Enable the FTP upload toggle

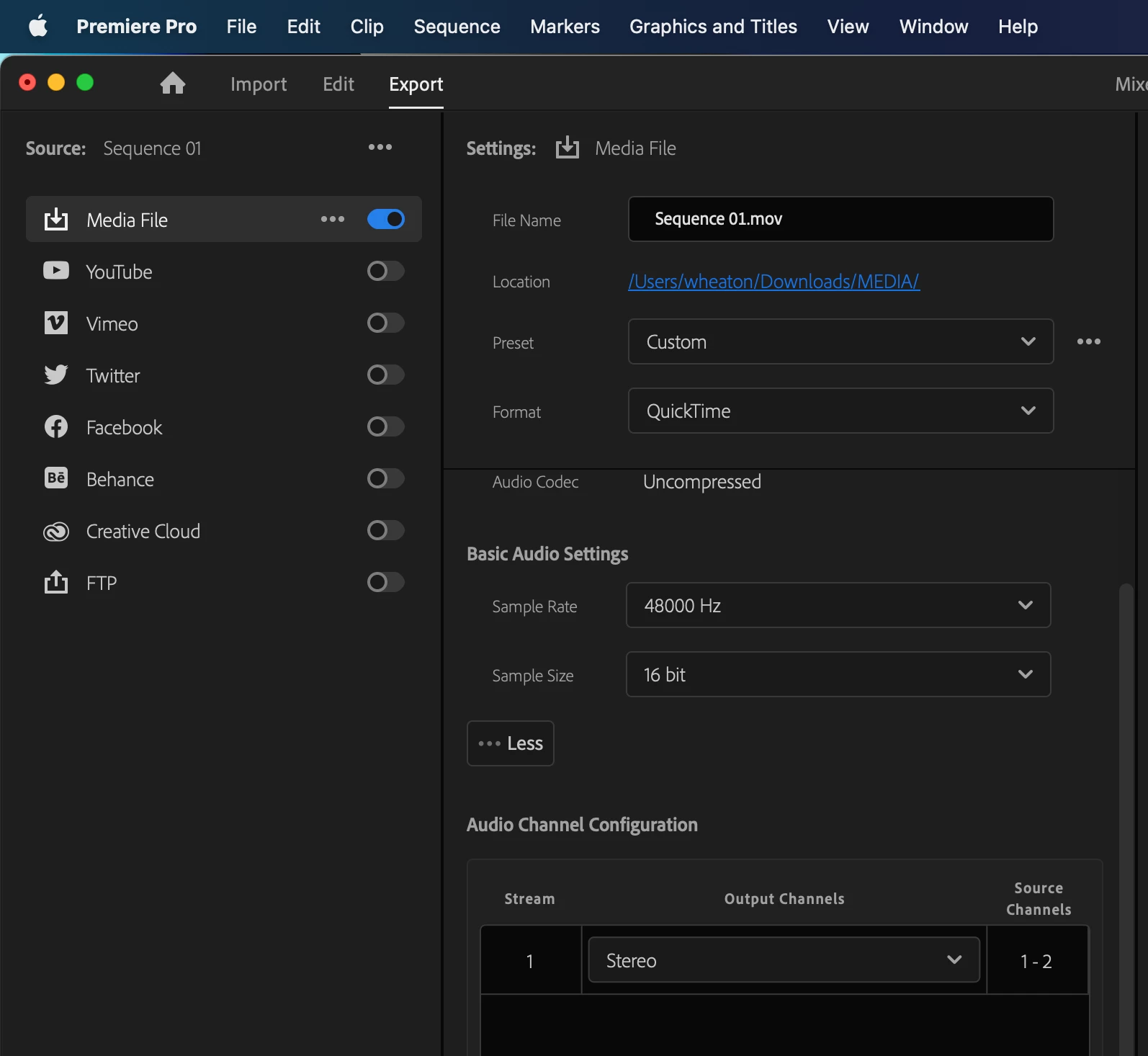coord(386,582)
